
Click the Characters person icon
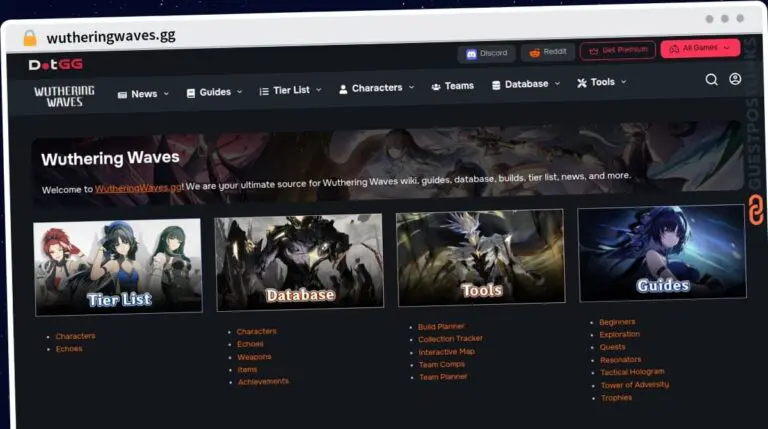coord(343,89)
